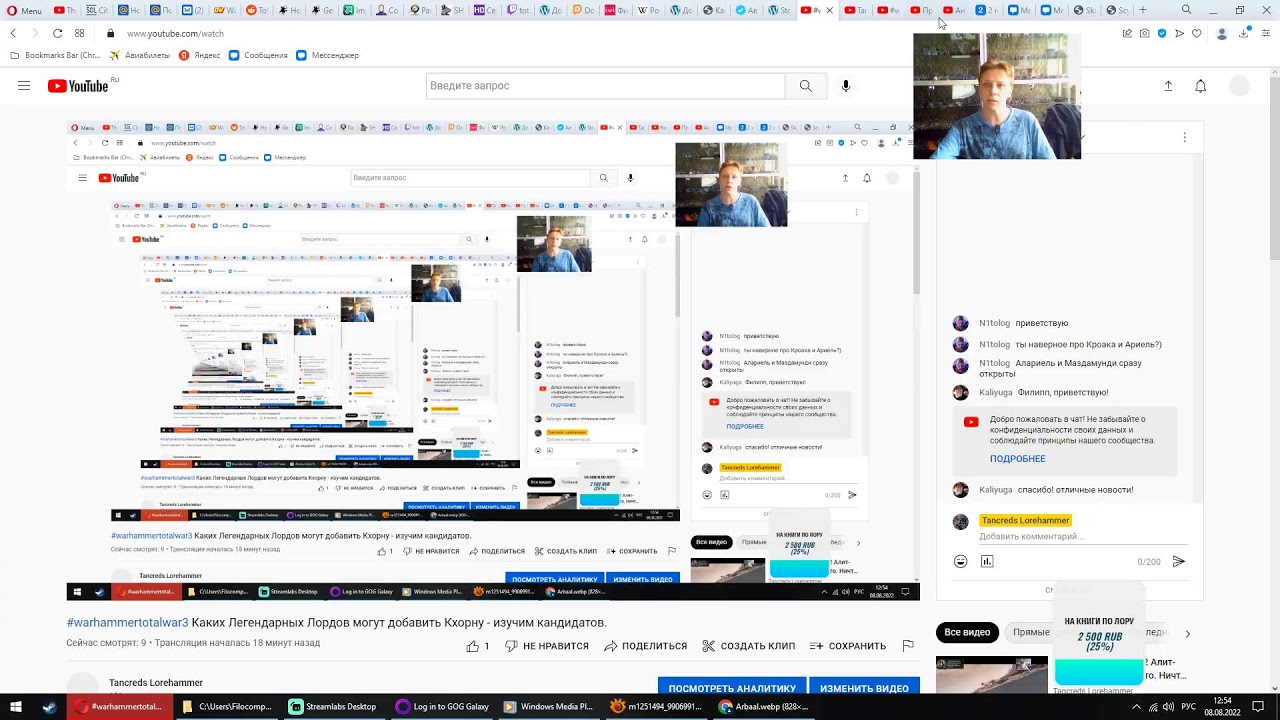The height and width of the screenshot is (720, 1280).
Task: Open the #warhammertotalwar3 hashtag link
Action: point(127,623)
